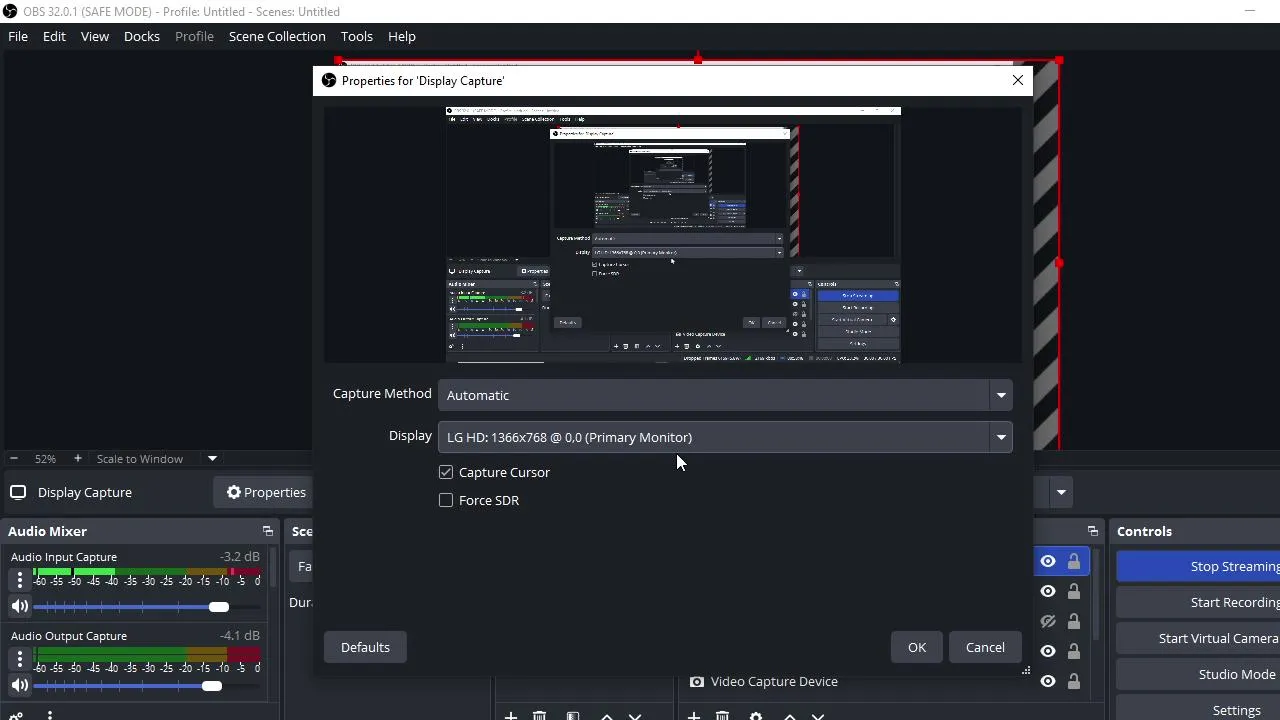Click the Defaults button
The height and width of the screenshot is (720, 1280).
tap(365, 647)
